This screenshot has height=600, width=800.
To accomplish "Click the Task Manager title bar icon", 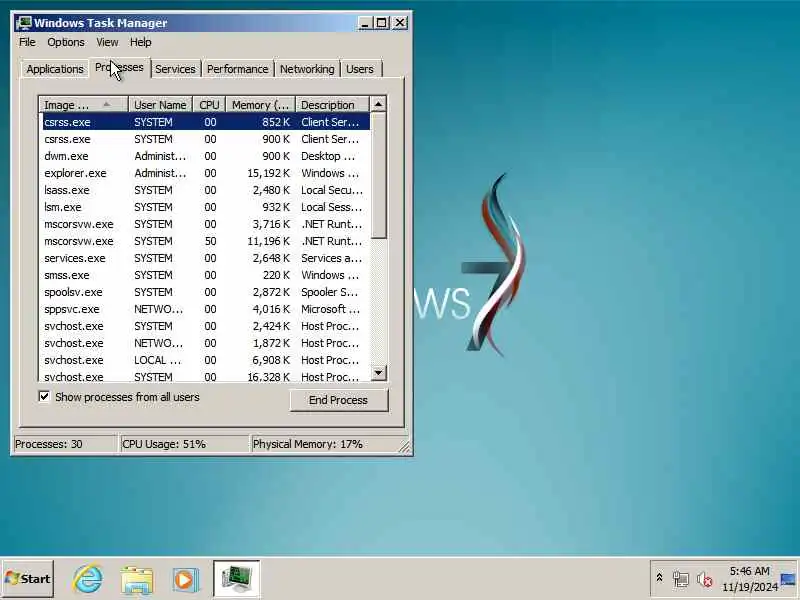I will tap(23, 23).
